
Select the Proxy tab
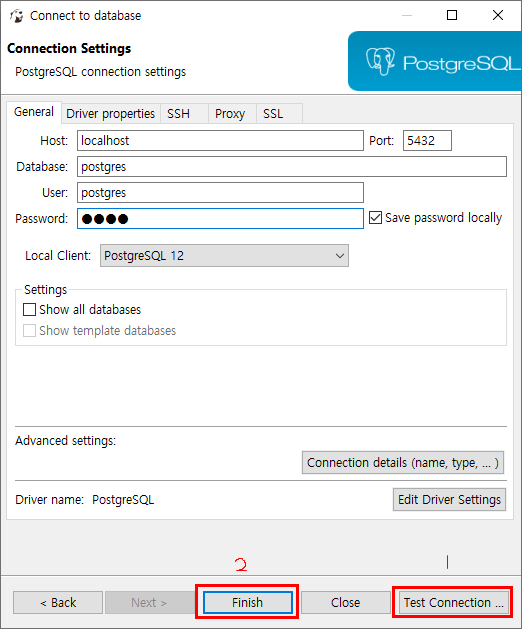(232, 114)
